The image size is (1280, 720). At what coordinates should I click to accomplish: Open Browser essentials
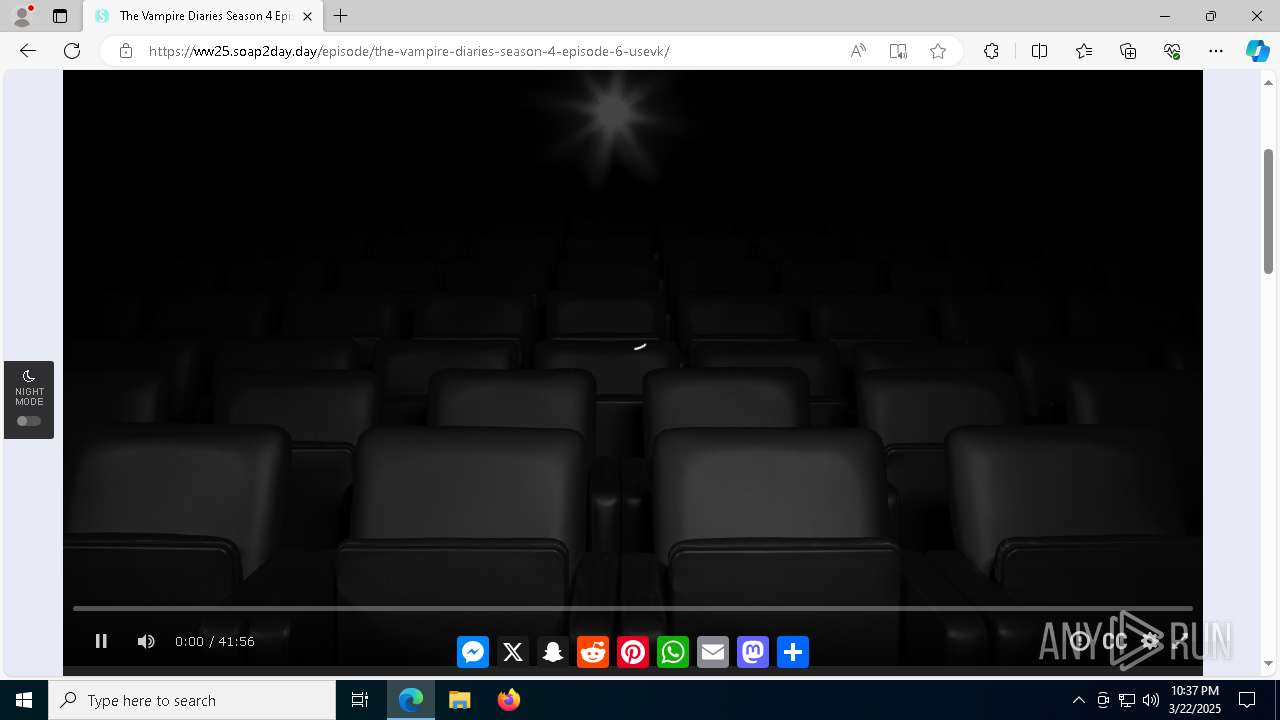click(1172, 51)
